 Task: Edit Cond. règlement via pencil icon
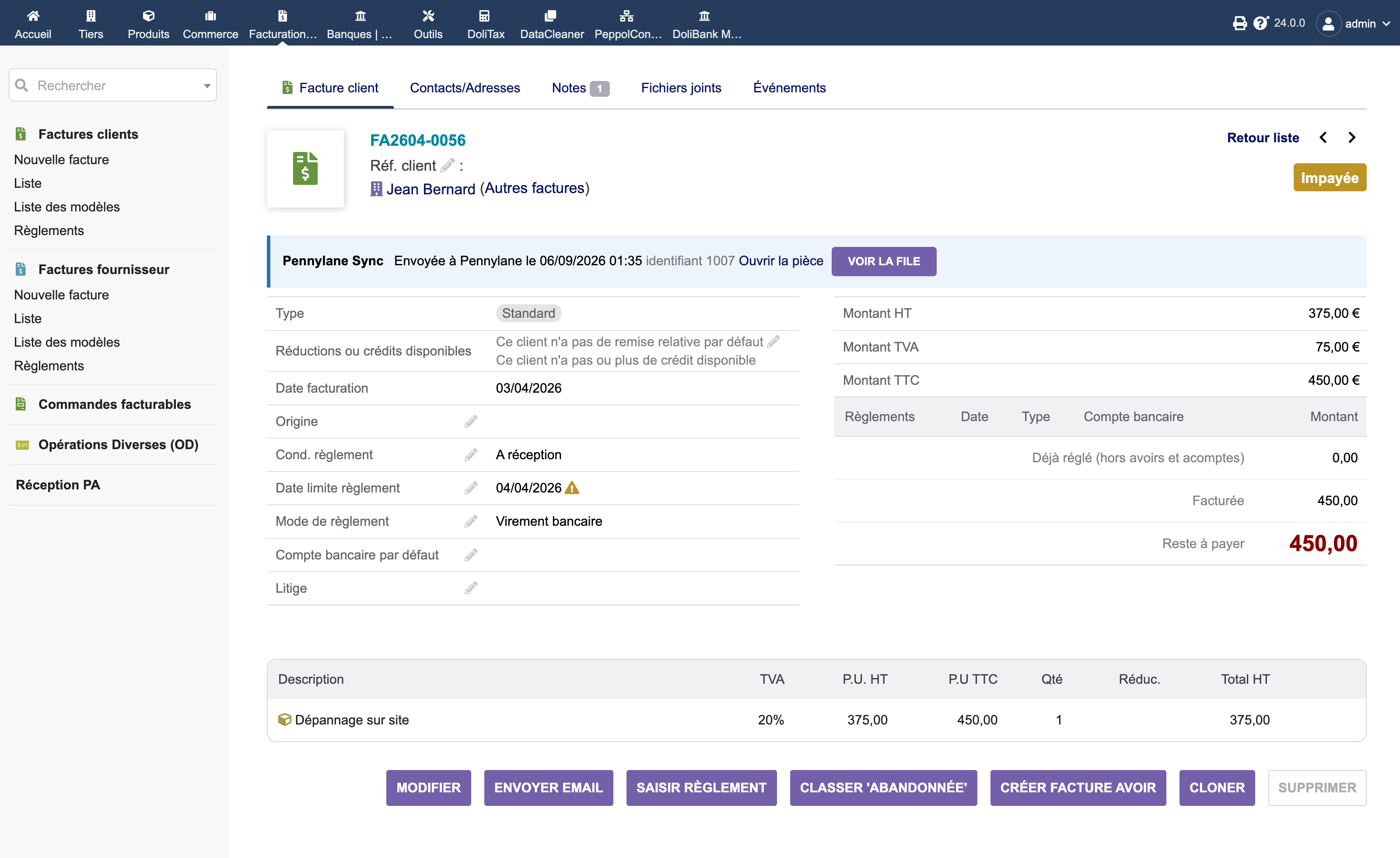click(x=471, y=455)
